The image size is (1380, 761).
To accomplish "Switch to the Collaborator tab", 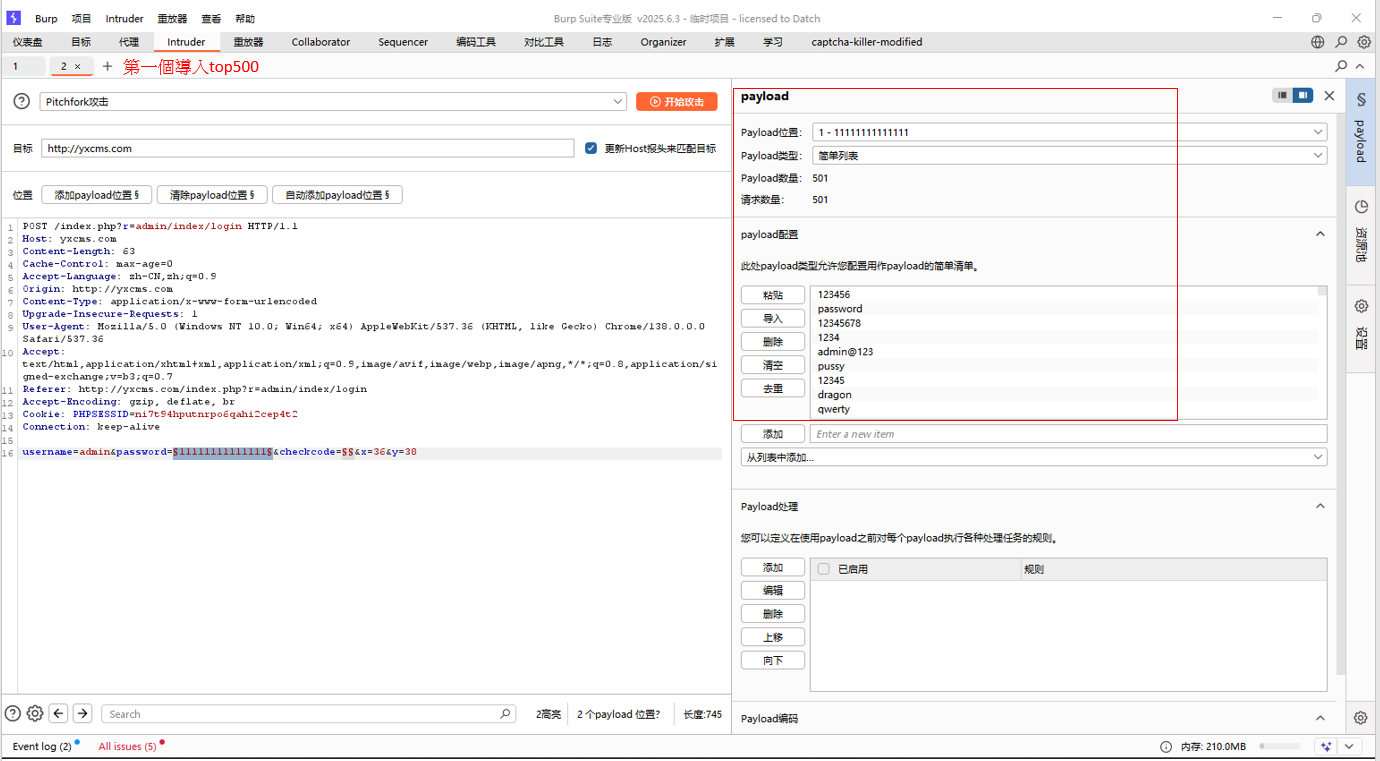I will pyautogui.click(x=321, y=42).
